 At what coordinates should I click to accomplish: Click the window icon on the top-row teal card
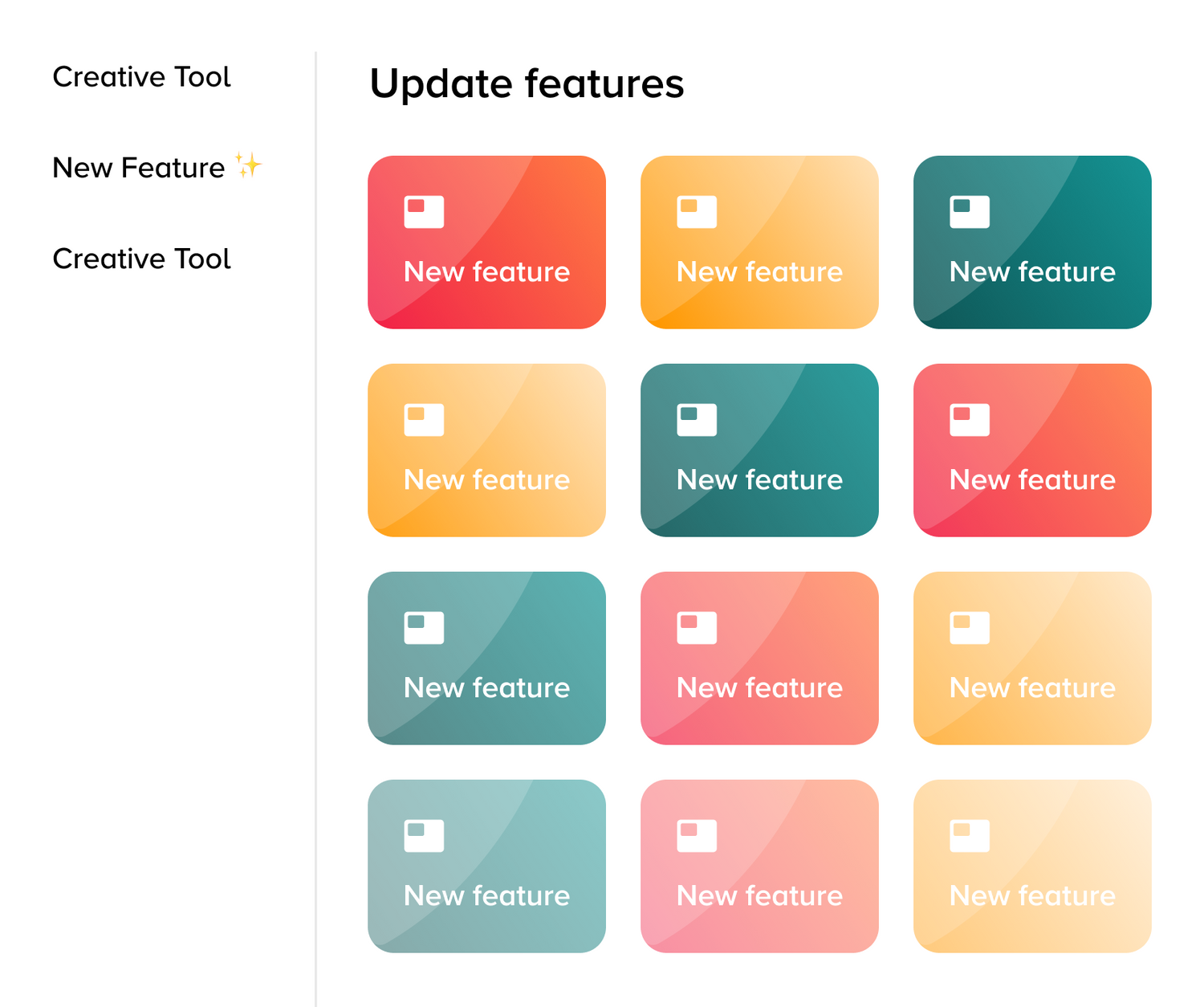click(x=970, y=212)
